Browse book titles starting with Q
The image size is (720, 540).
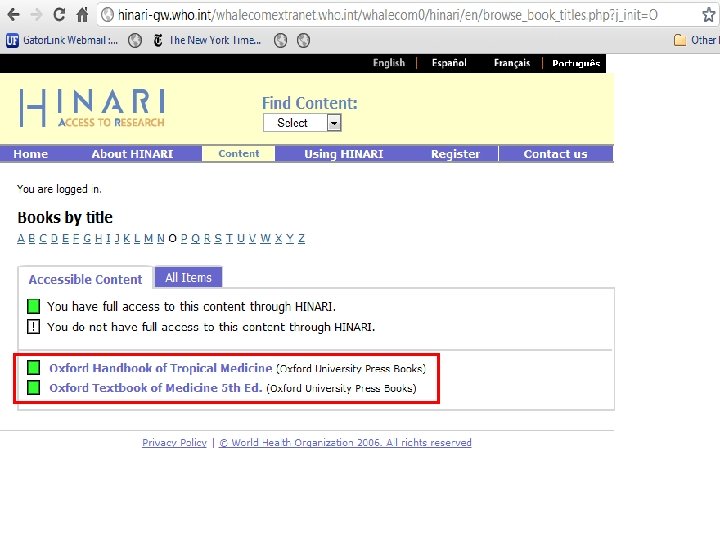click(195, 238)
